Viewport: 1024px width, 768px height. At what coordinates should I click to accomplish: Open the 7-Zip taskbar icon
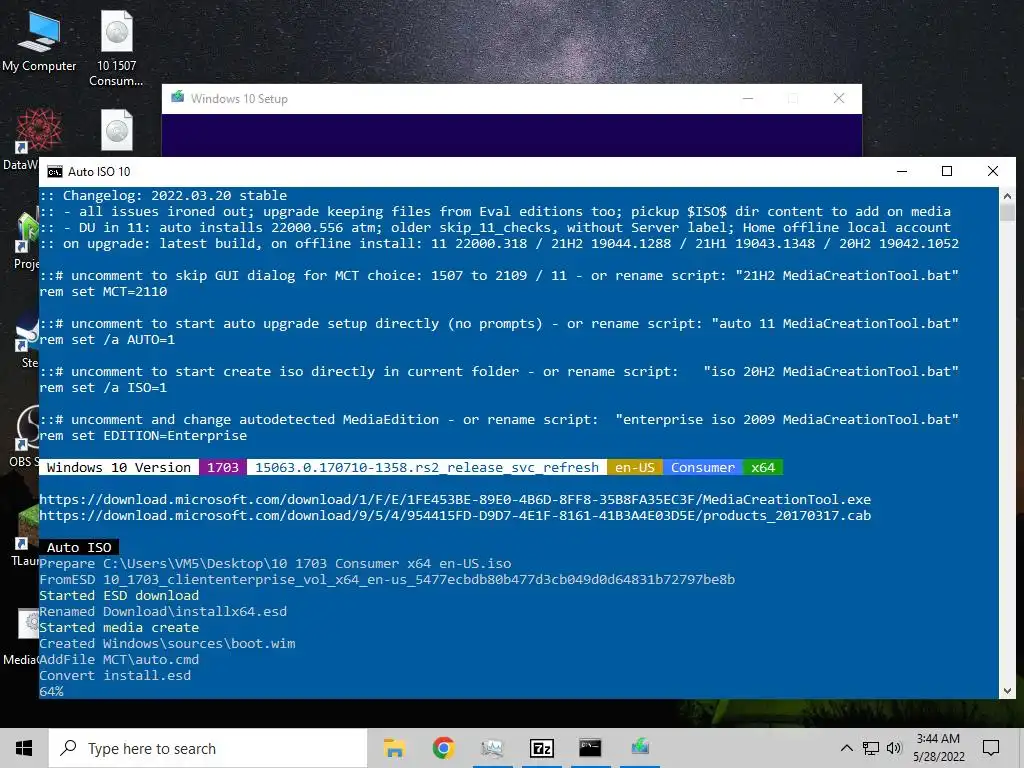click(541, 748)
